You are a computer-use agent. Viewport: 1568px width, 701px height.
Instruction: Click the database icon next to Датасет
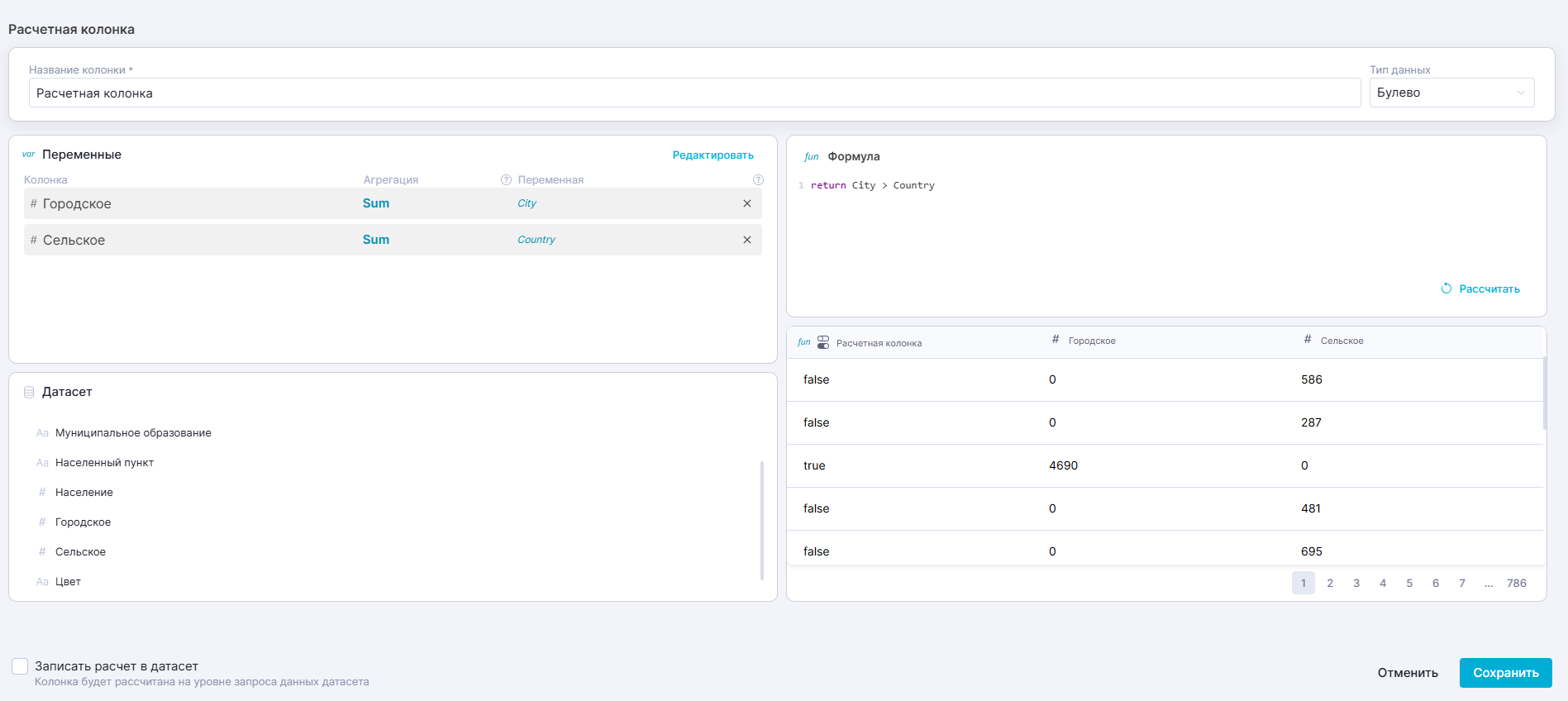point(29,392)
